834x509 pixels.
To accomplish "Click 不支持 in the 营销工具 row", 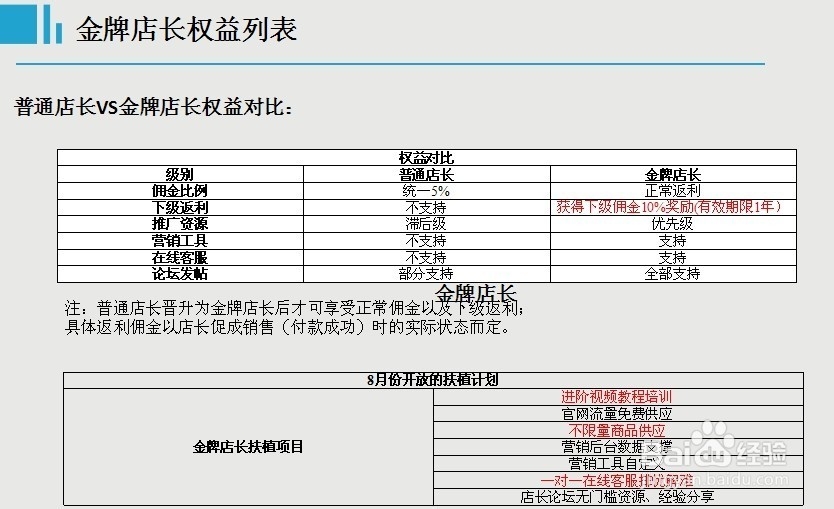I will tap(427, 240).
